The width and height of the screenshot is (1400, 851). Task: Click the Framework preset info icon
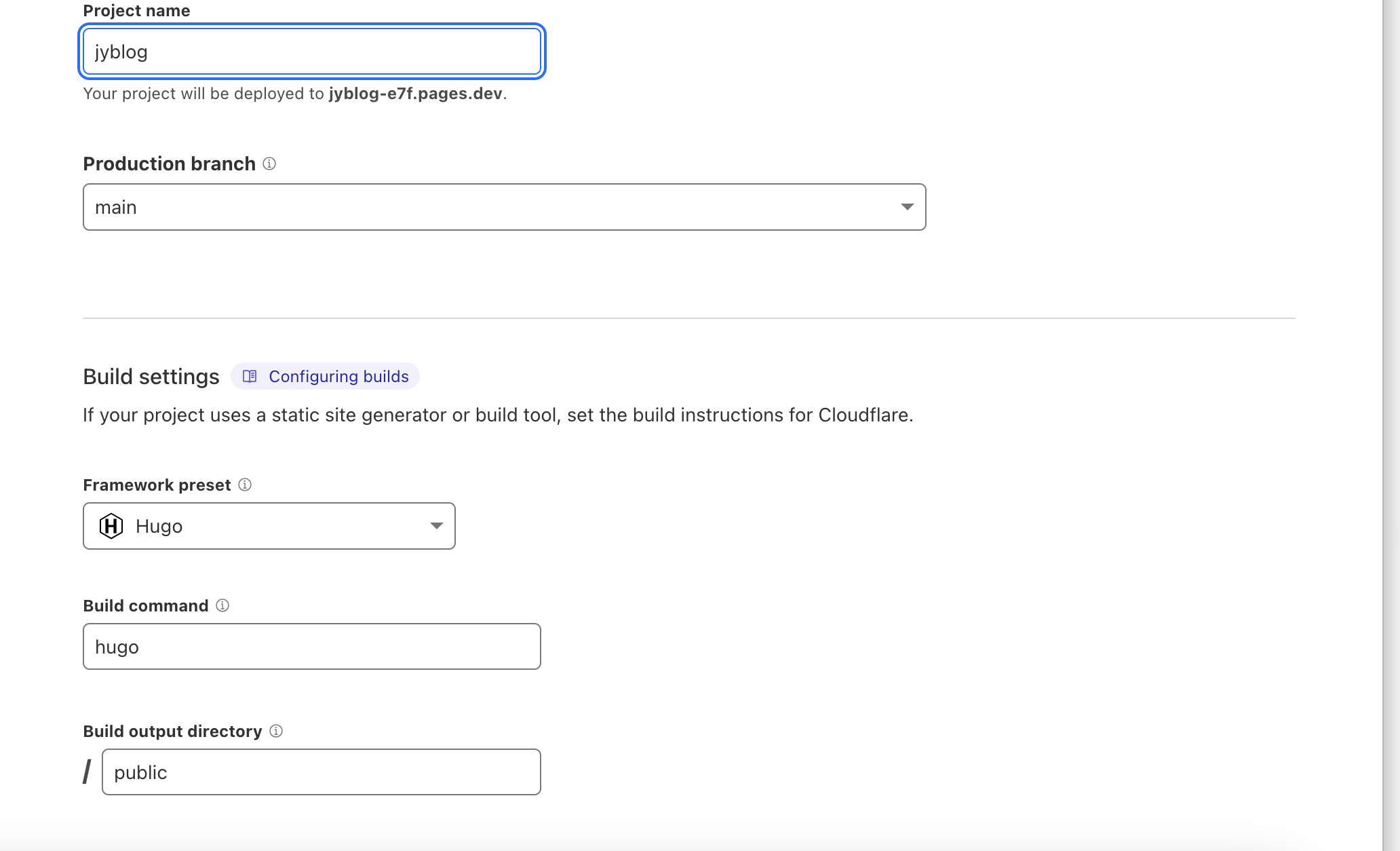245,485
